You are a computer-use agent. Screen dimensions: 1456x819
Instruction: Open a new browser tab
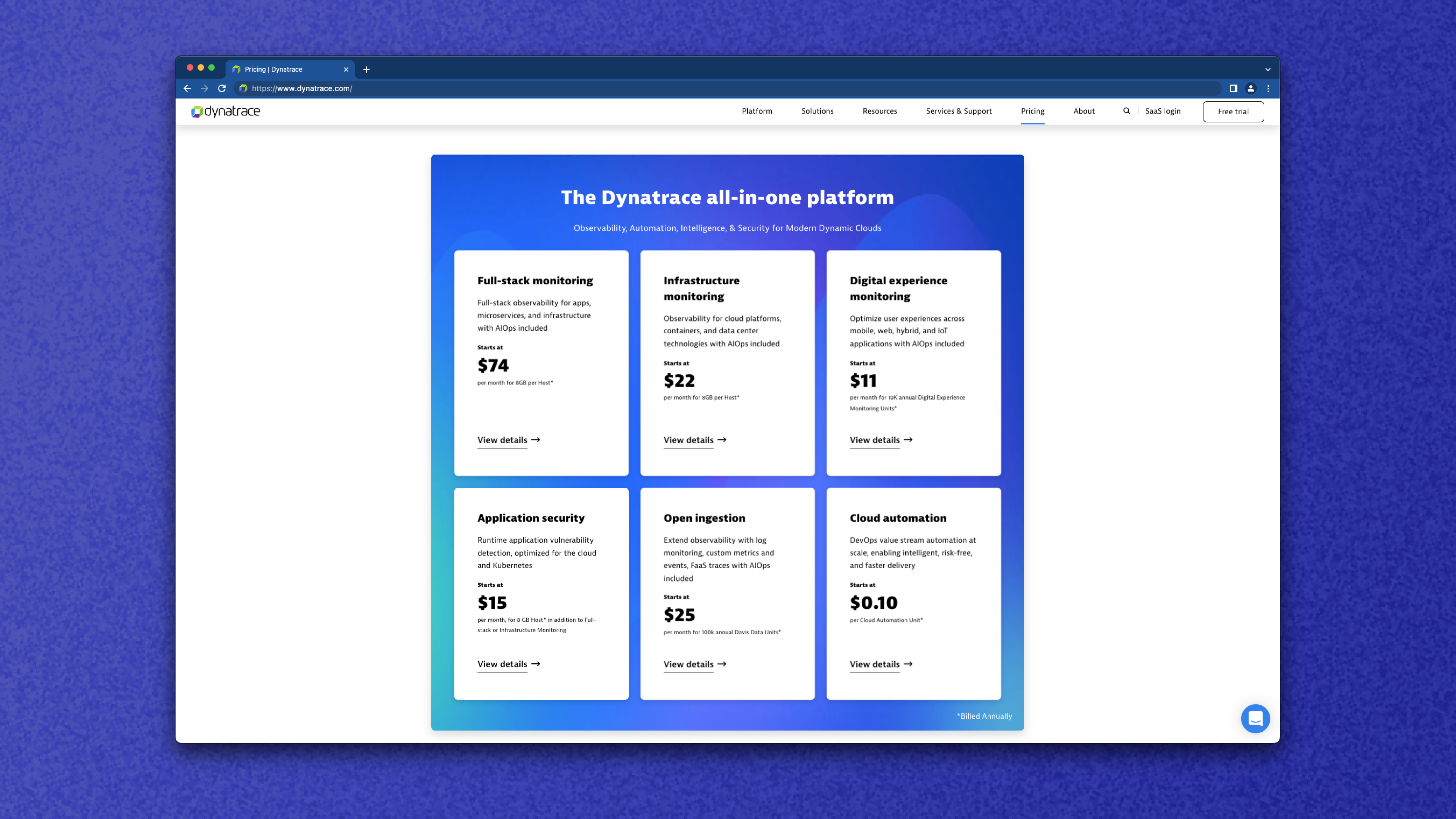pyautogui.click(x=366, y=69)
